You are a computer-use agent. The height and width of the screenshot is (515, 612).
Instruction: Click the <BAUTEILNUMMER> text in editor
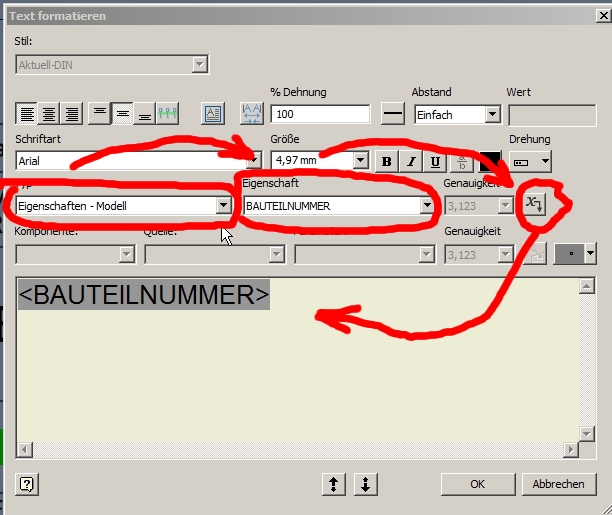[144, 294]
